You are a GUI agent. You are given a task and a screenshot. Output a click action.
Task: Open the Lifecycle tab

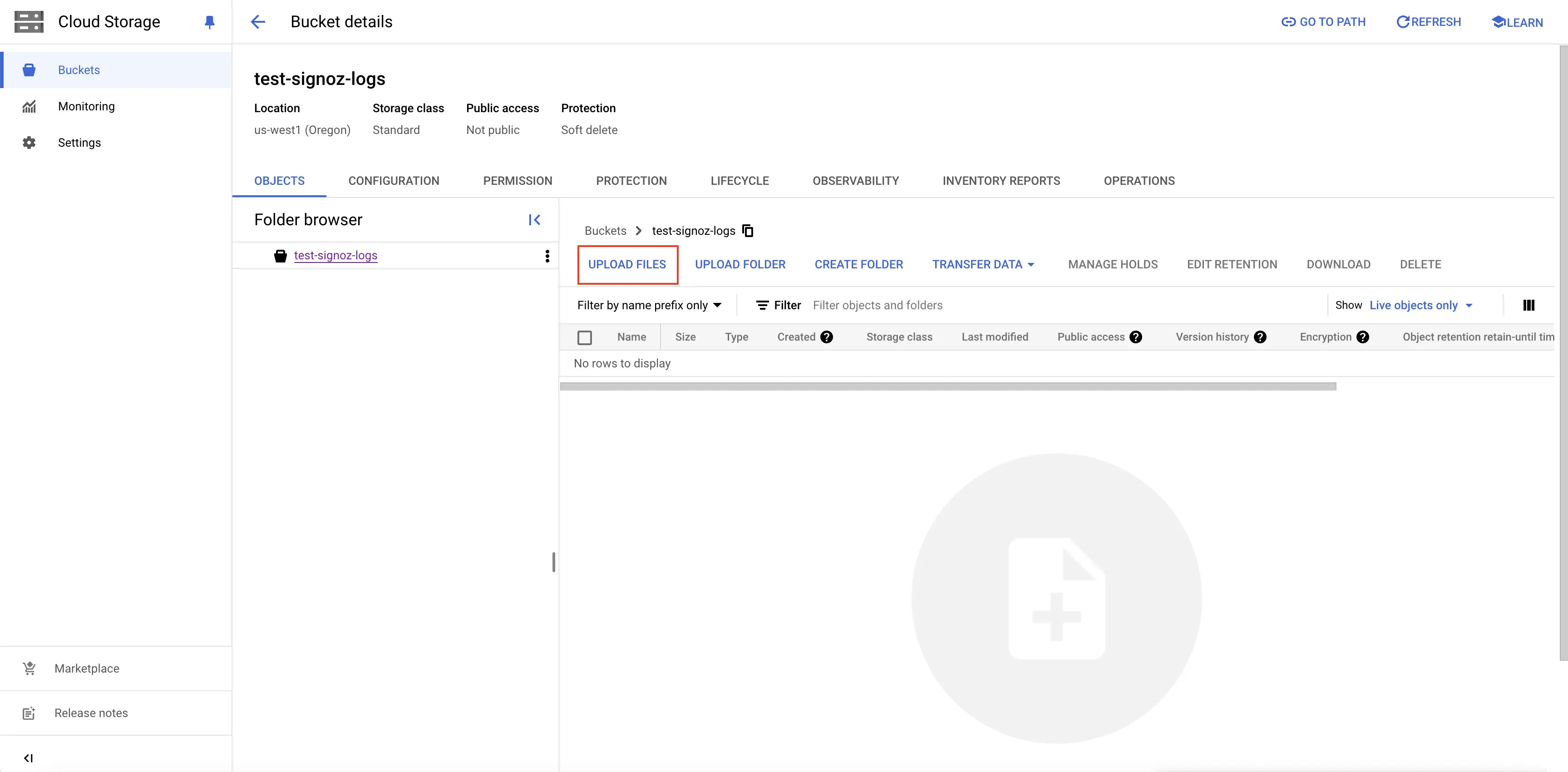click(740, 181)
